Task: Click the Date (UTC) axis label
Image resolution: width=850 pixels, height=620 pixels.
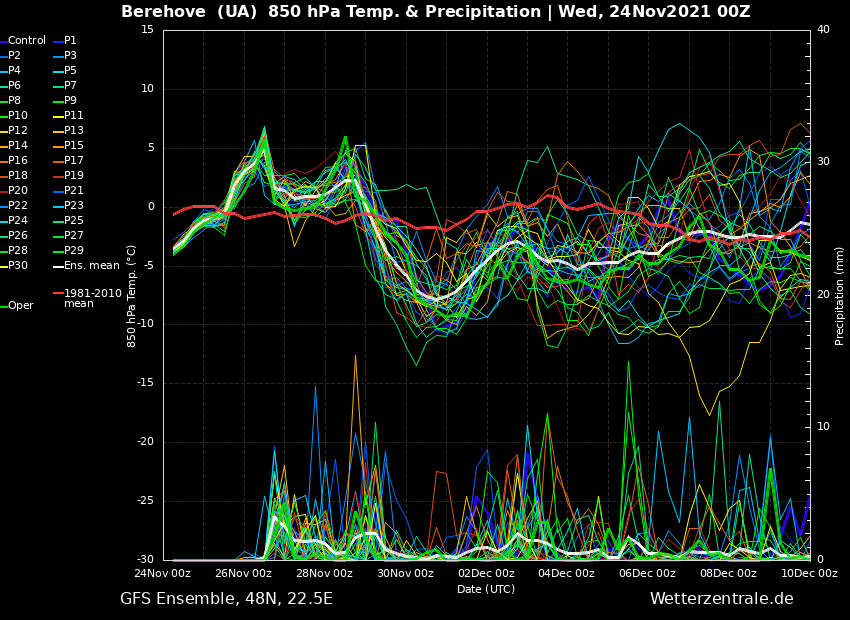Action: [x=486, y=589]
